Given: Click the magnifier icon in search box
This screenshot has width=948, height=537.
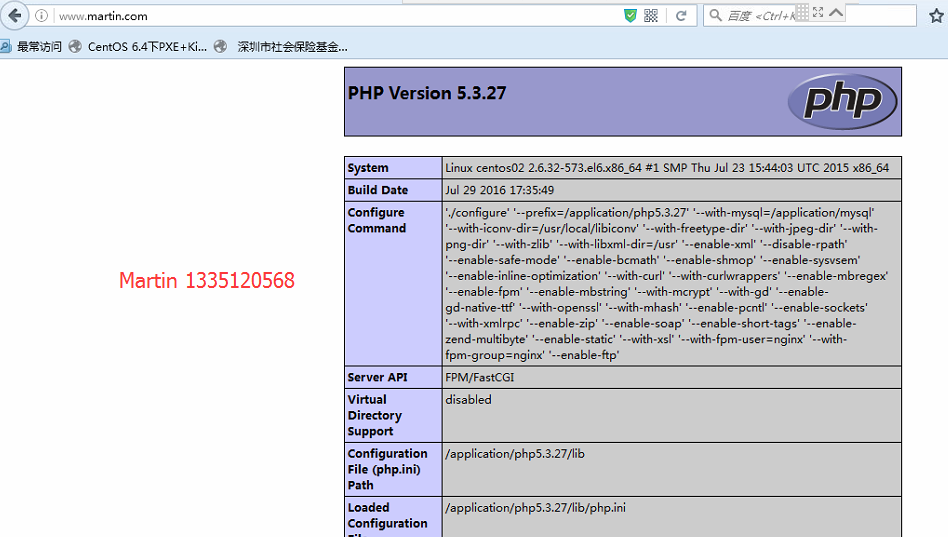Looking at the screenshot, I should point(715,15).
